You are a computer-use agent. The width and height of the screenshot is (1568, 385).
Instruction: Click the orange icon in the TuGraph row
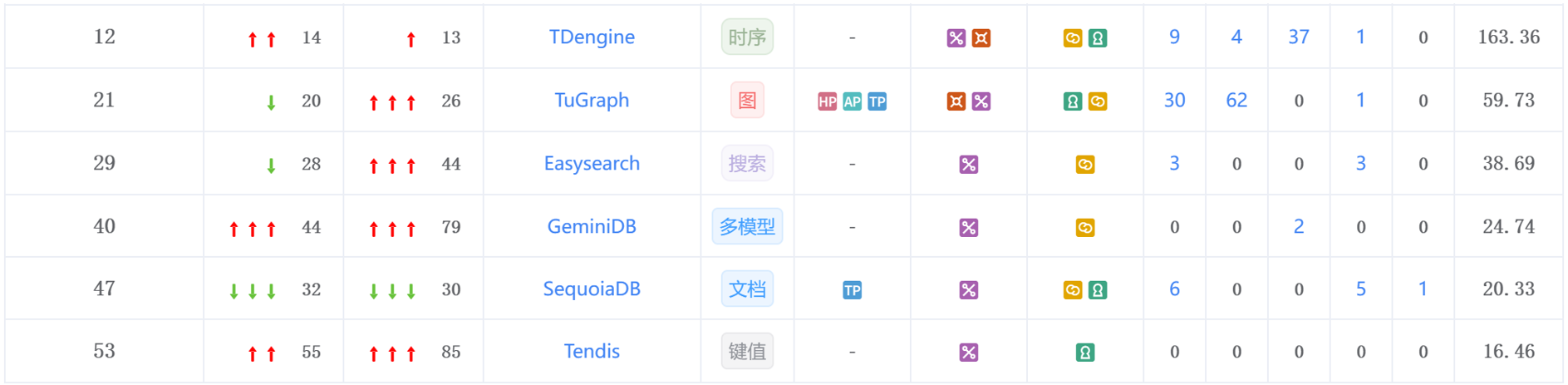956,101
